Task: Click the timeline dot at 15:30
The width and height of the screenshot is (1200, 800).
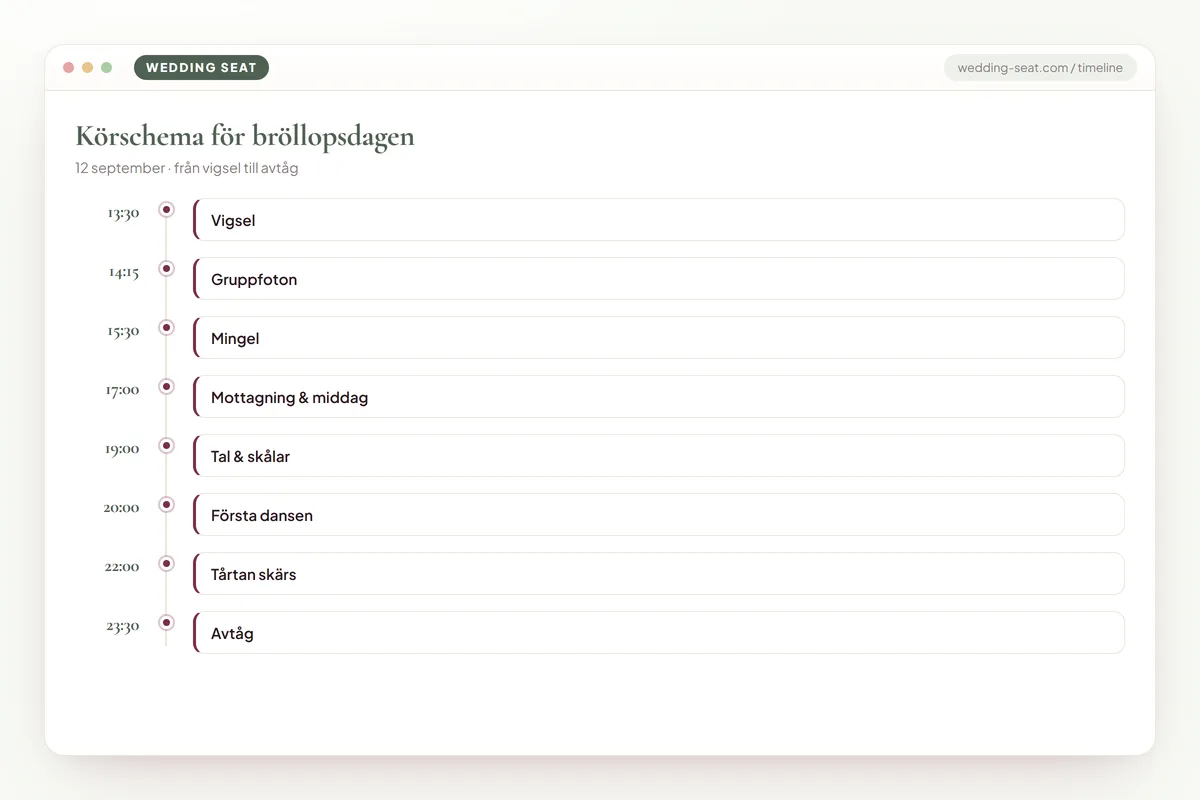Action: 166,327
